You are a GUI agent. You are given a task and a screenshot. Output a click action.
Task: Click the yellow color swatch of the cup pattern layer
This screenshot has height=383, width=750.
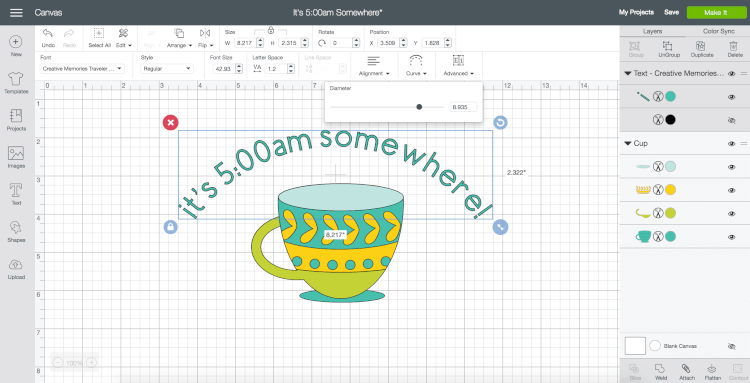point(671,190)
